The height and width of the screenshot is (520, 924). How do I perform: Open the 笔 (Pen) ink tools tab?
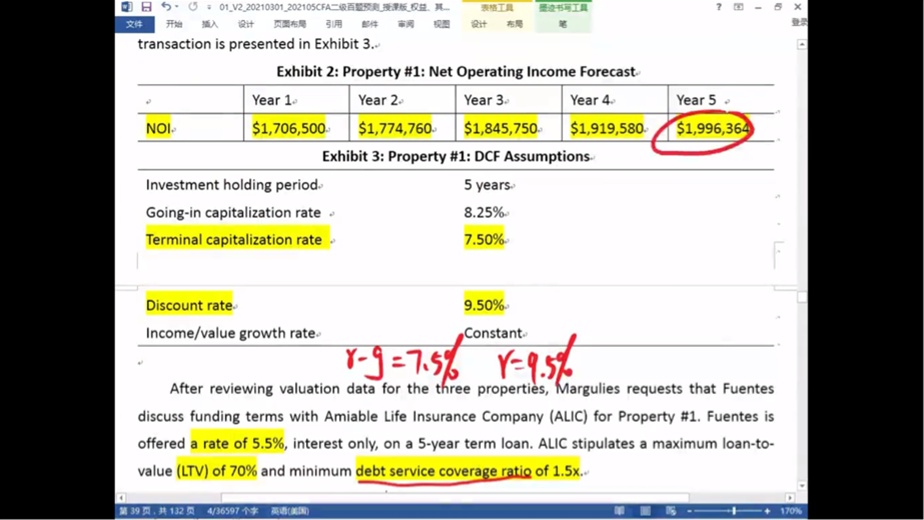pos(563,24)
